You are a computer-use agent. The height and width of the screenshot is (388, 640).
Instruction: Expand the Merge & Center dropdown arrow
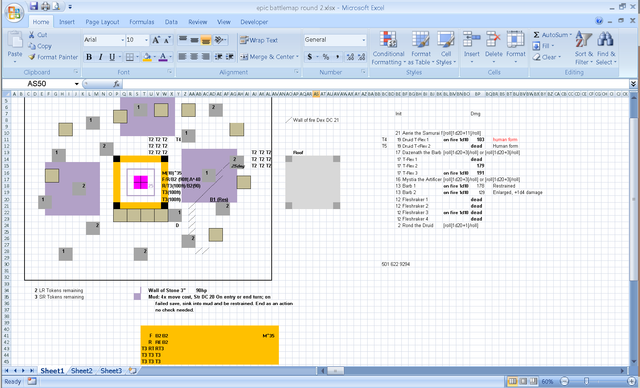[x=298, y=57]
